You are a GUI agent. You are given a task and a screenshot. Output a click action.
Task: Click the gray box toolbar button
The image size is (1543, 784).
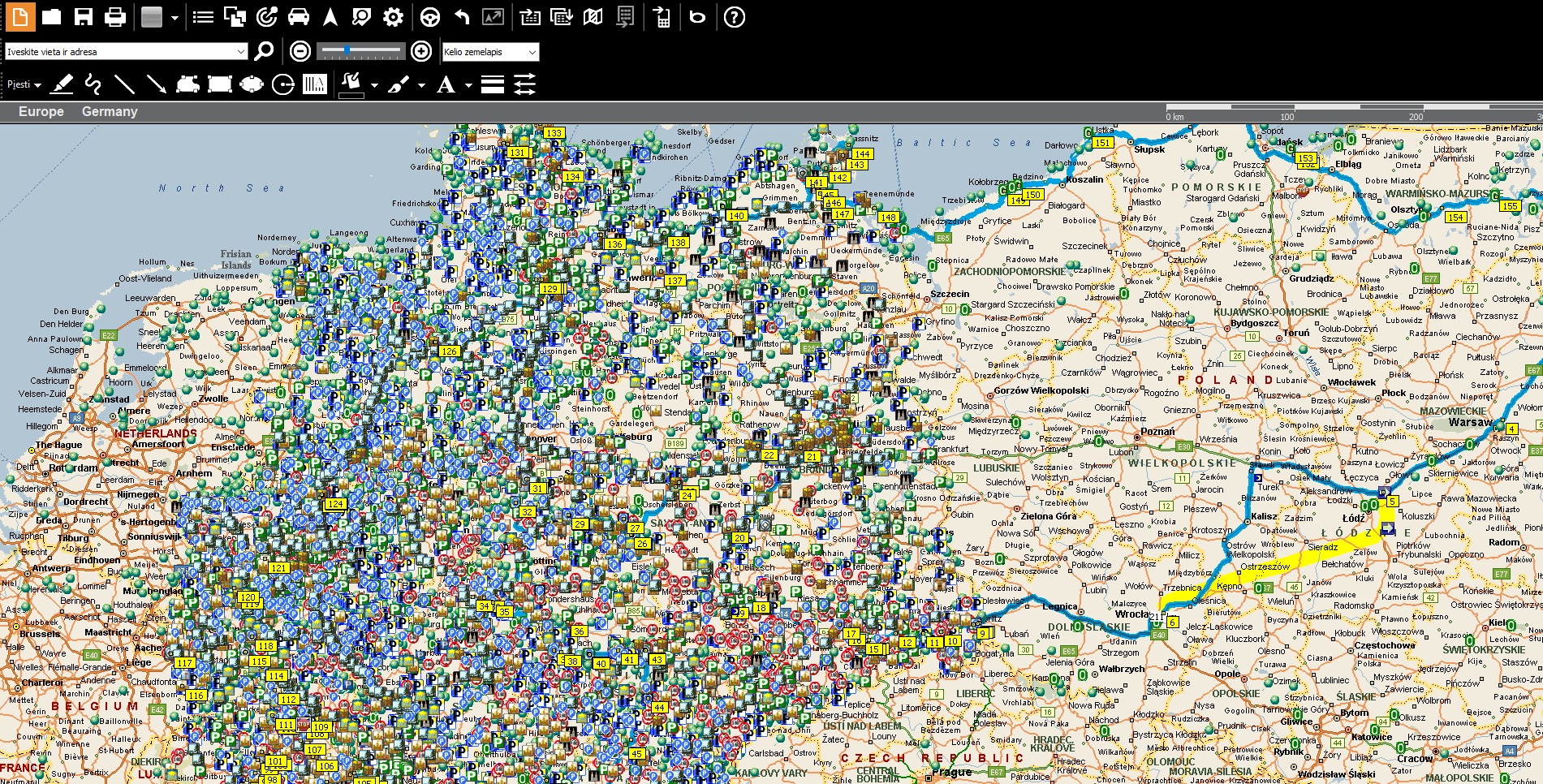click(152, 17)
